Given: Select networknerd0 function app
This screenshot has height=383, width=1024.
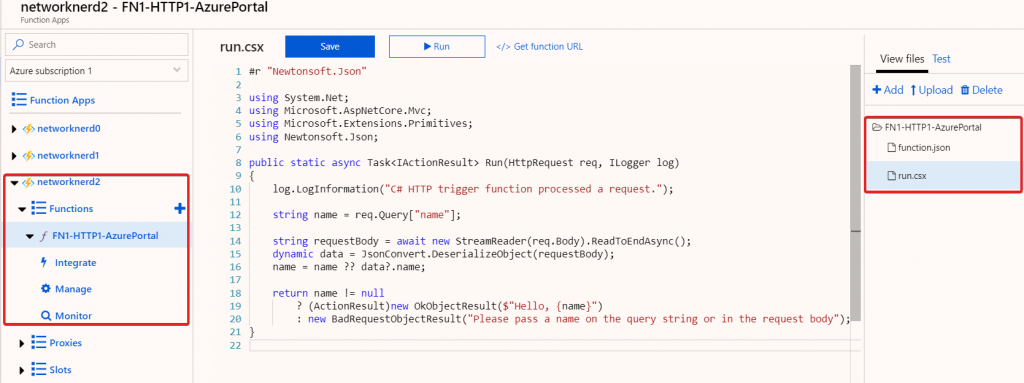Looking at the screenshot, I should point(69,129).
